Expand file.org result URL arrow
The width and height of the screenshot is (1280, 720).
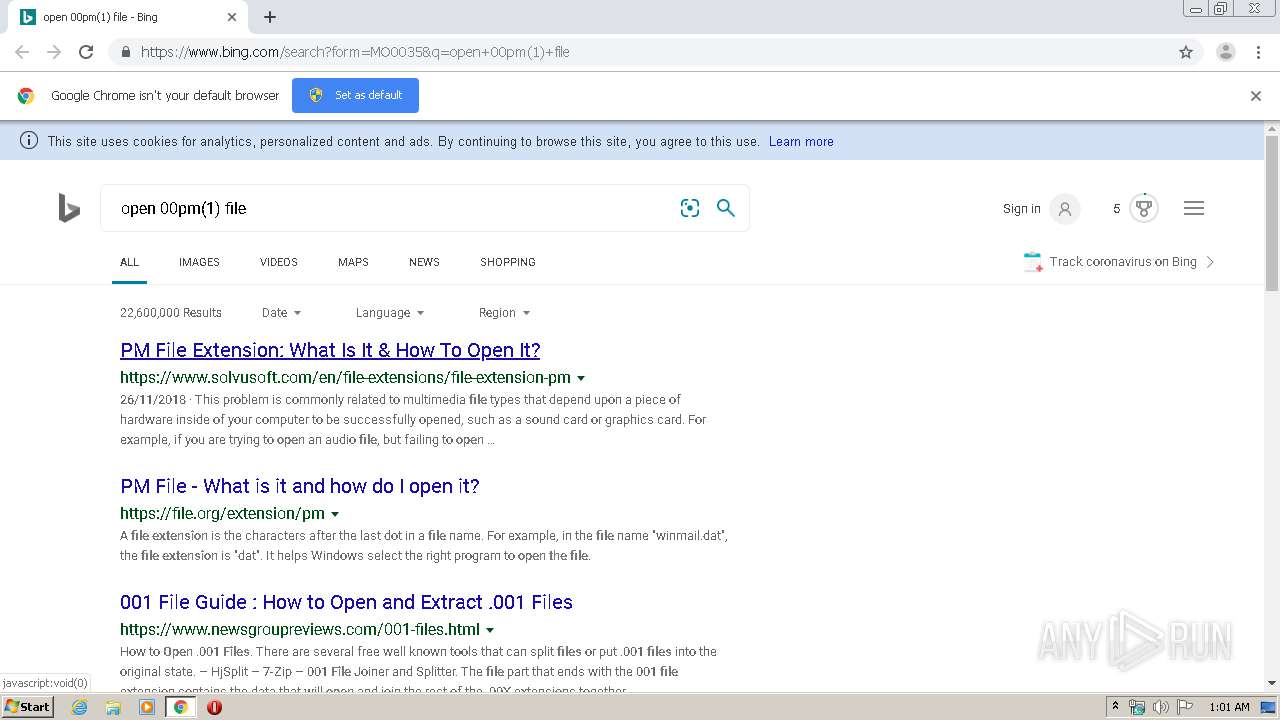point(335,514)
